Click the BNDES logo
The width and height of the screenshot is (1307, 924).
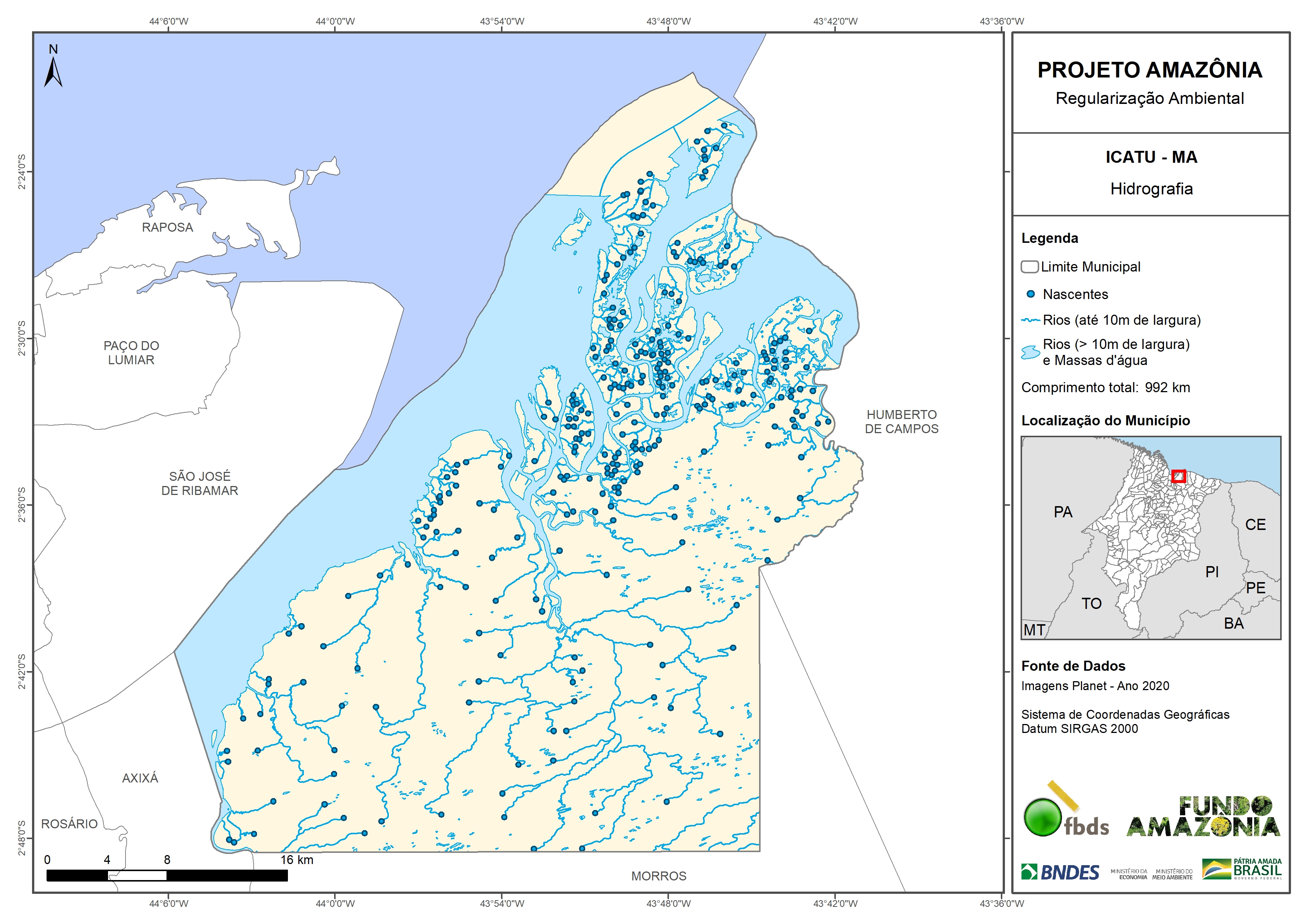pos(1060,872)
